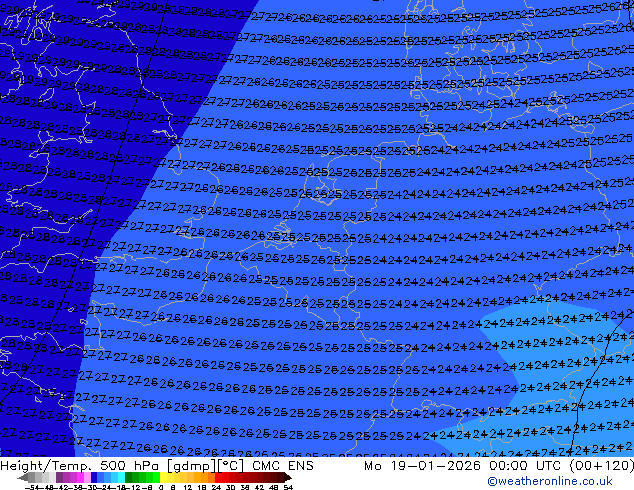This screenshot has width=634, height=490.
Task: Click the "0" value on the legend scale
Action: tap(161, 487)
